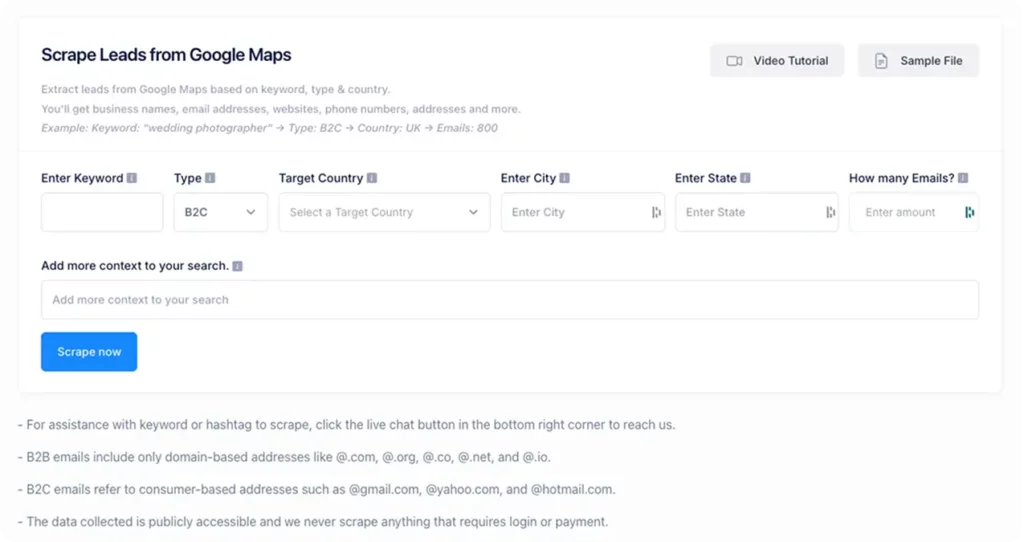This screenshot has width=1024, height=542.
Task: Click info icon beside Target Country label
Action: coord(372,179)
